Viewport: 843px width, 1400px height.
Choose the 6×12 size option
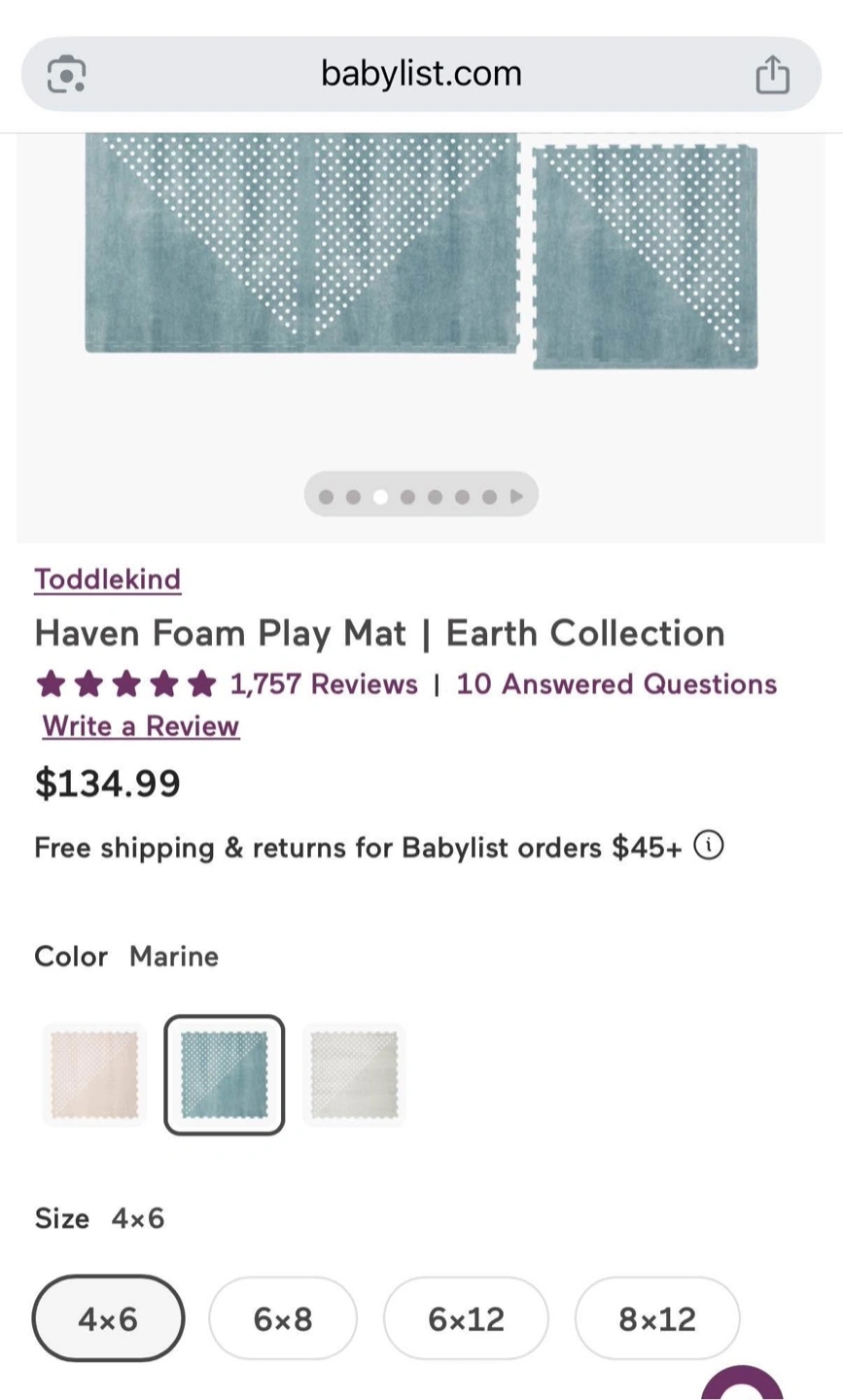coord(466,1318)
